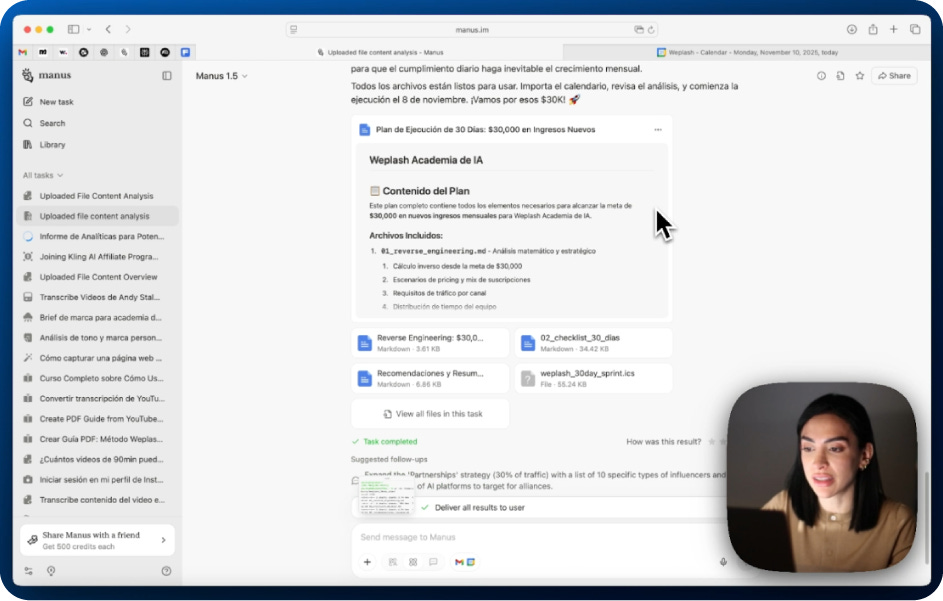
Task: Open Convertir transcripción de YouTube task
Action: pyautogui.click(x=97, y=398)
